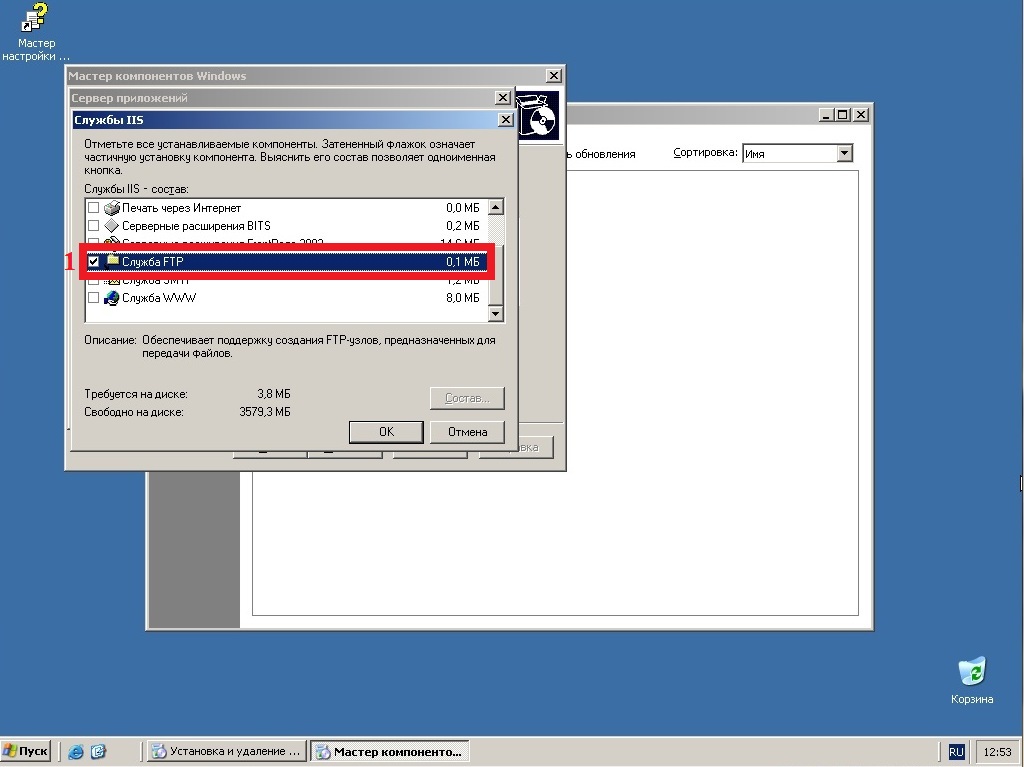Maximize the background Установка и удаление window
Screen dimensions: 1024x767
coord(842,115)
